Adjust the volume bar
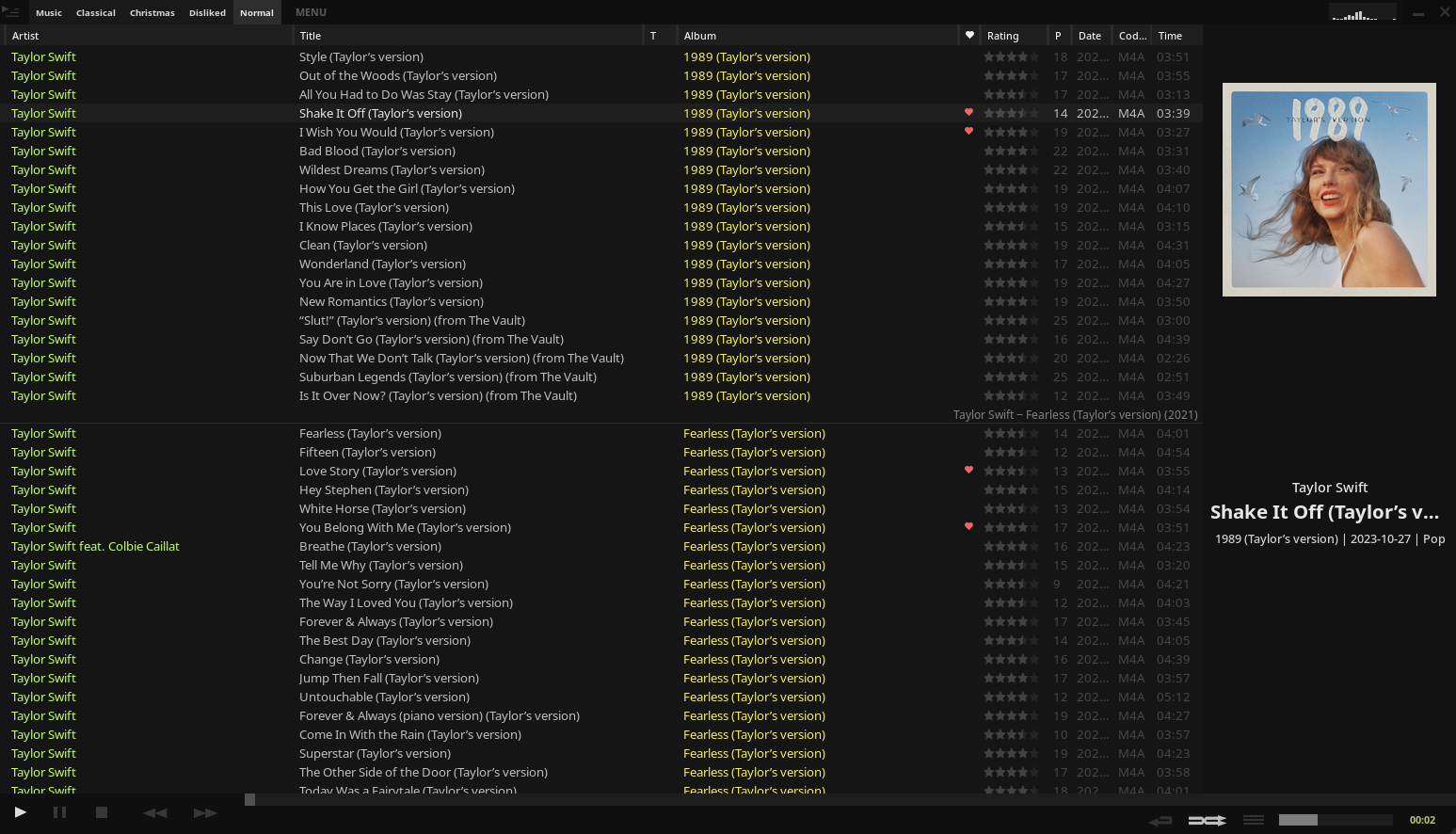Viewport: 1456px width, 834px height. (x=1335, y=820)
